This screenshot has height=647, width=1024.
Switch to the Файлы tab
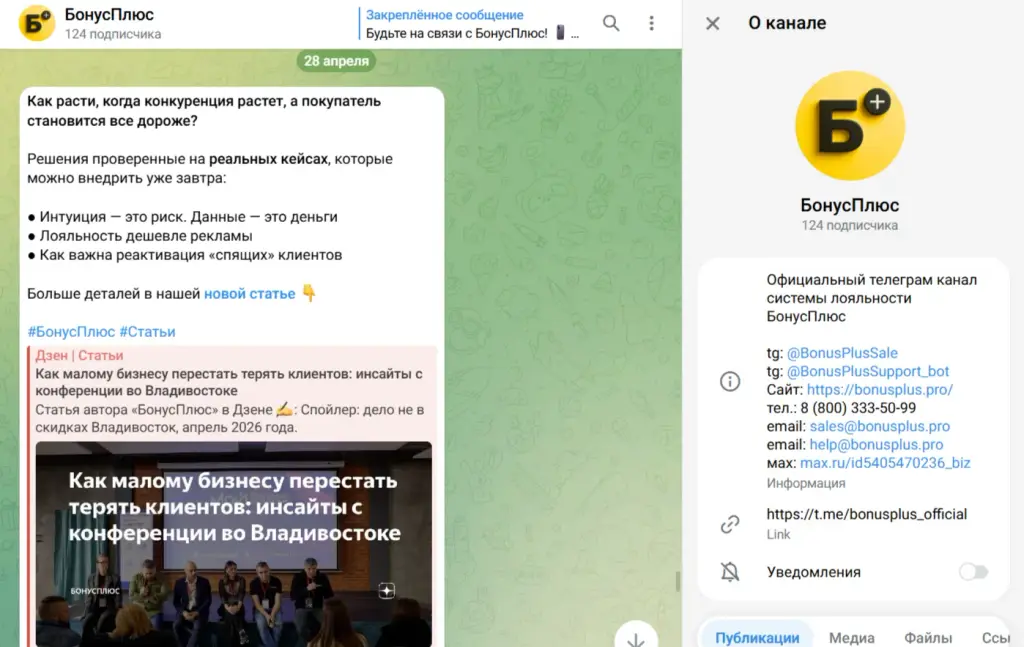click(928, 637)
